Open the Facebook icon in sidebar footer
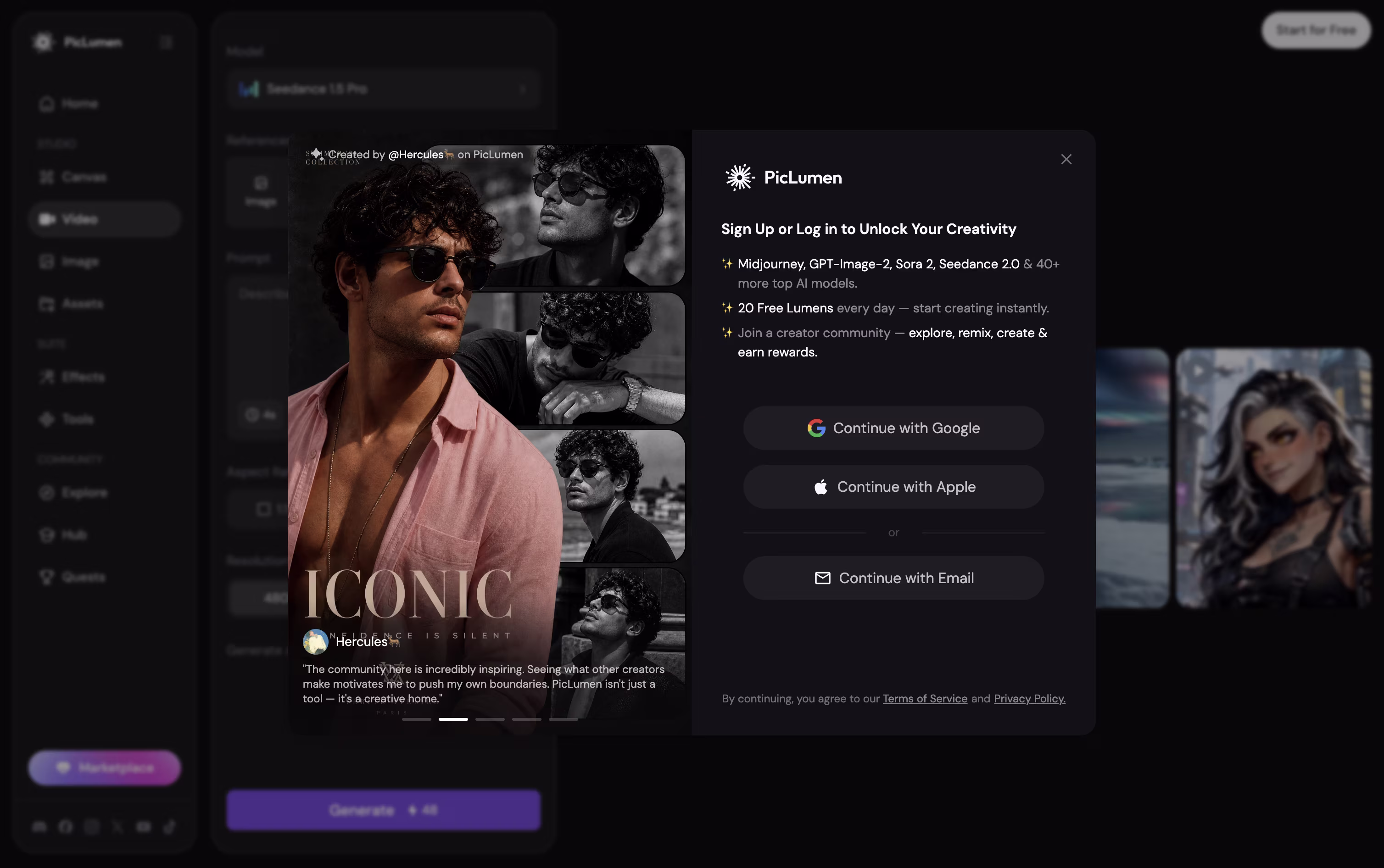The width and height of the screenshot is (1384, 868). coord(66,827)
